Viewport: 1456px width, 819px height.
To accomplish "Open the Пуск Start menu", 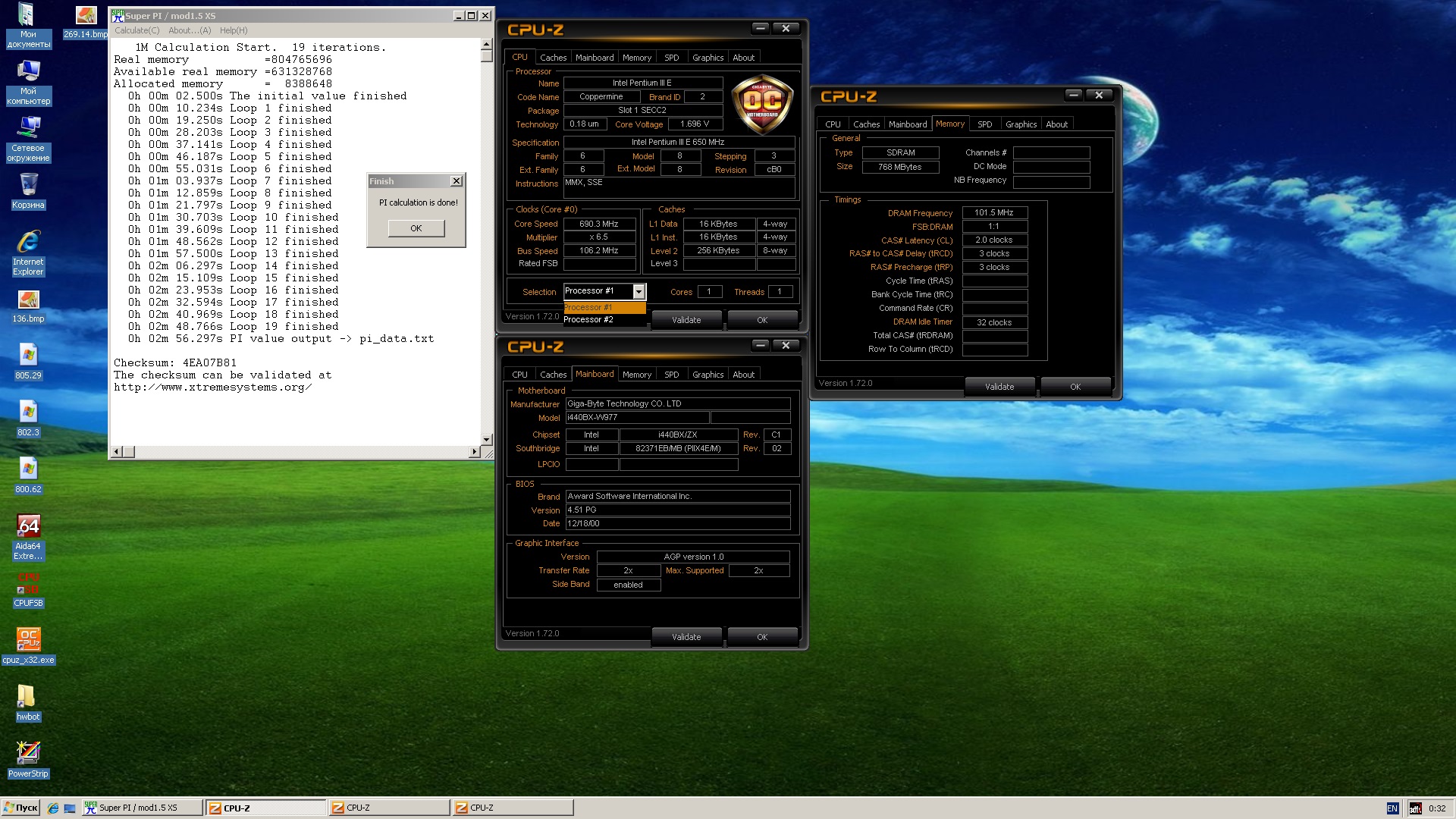I will (x=20, y=808).
